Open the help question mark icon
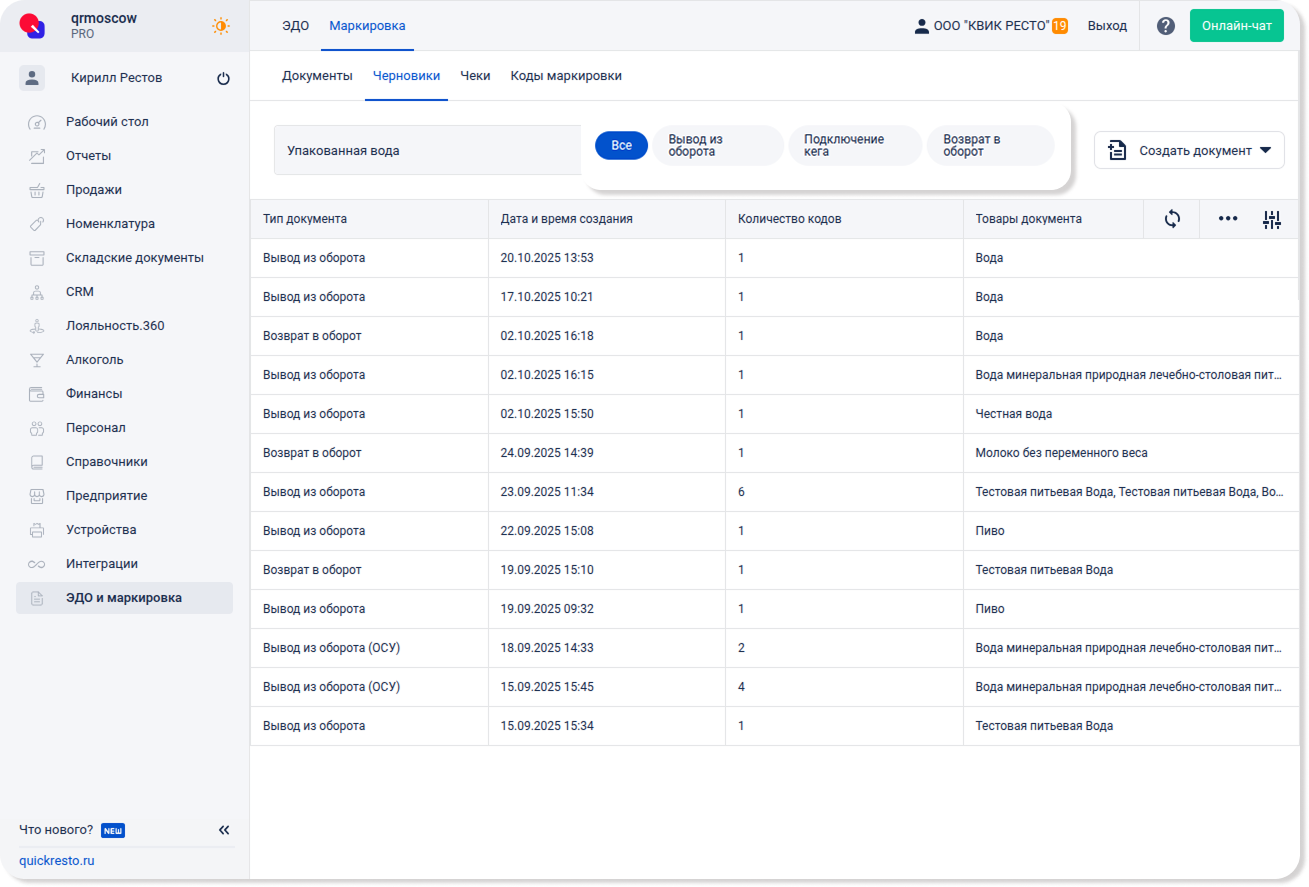The width and height of the screenshot is (1309, 887). [x=1165, y=26]
